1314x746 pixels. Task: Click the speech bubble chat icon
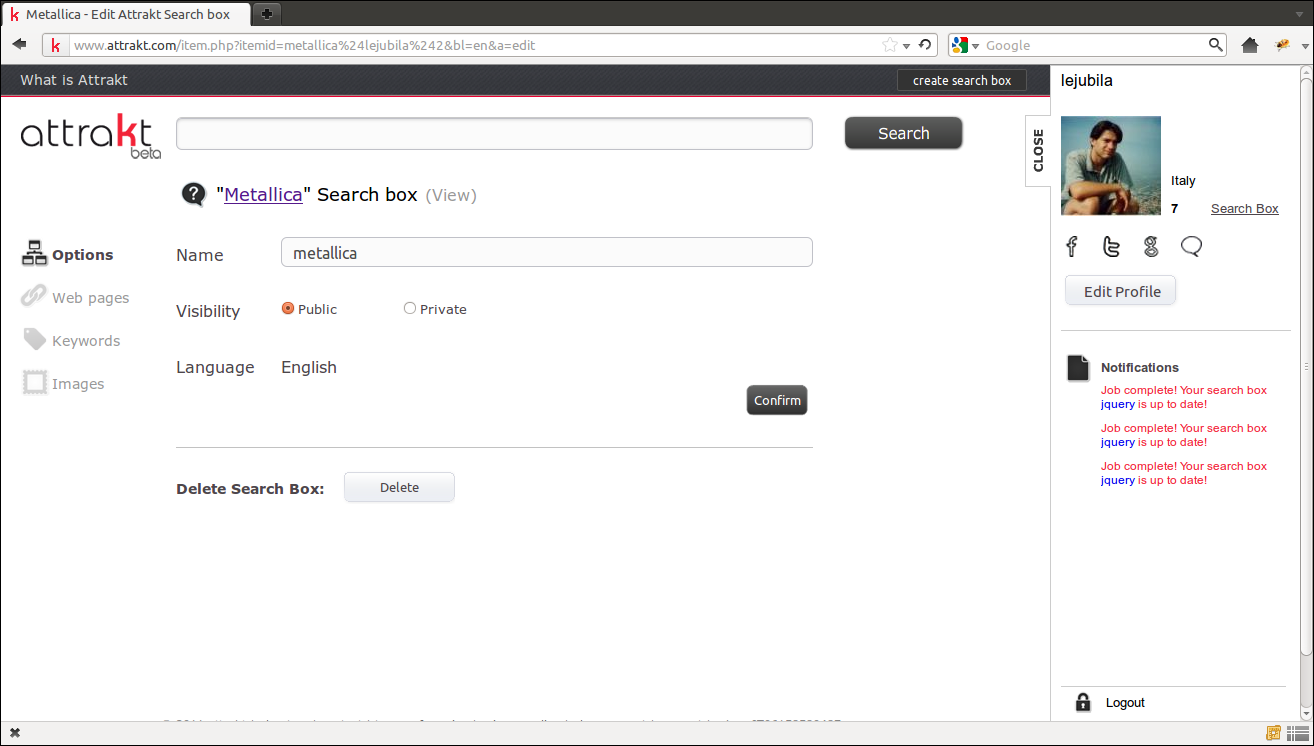click(1191, 246)
